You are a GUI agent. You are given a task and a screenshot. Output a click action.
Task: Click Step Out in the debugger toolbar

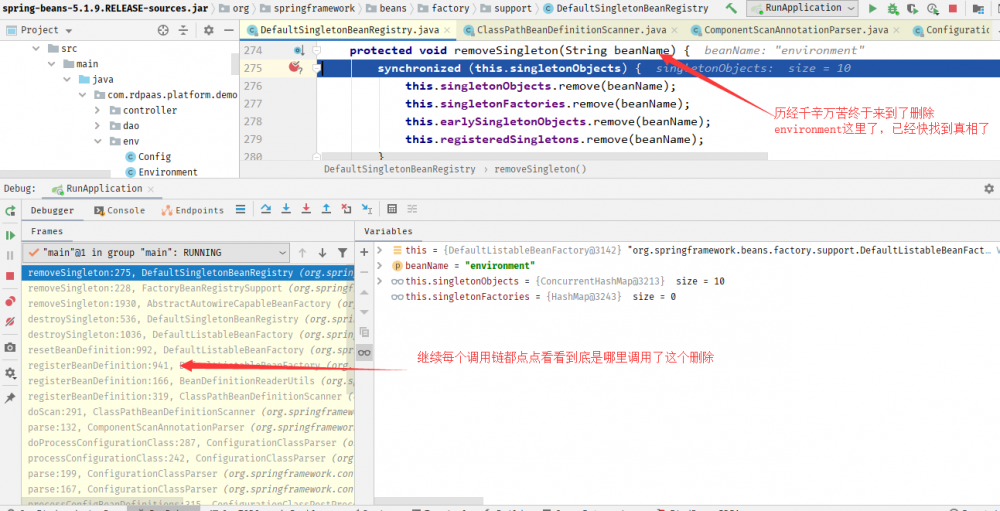click(x=326, y=209)
